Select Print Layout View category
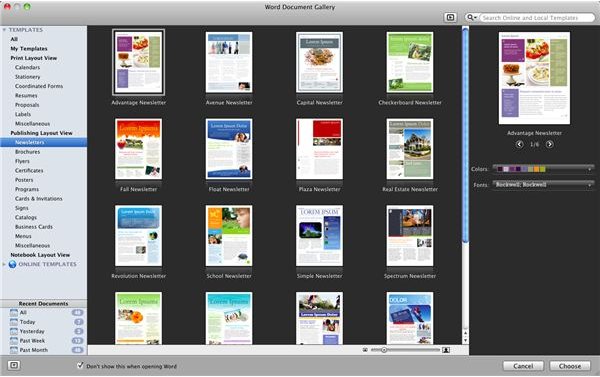Viewport: 600px width, 377px height. pos(34,58)
